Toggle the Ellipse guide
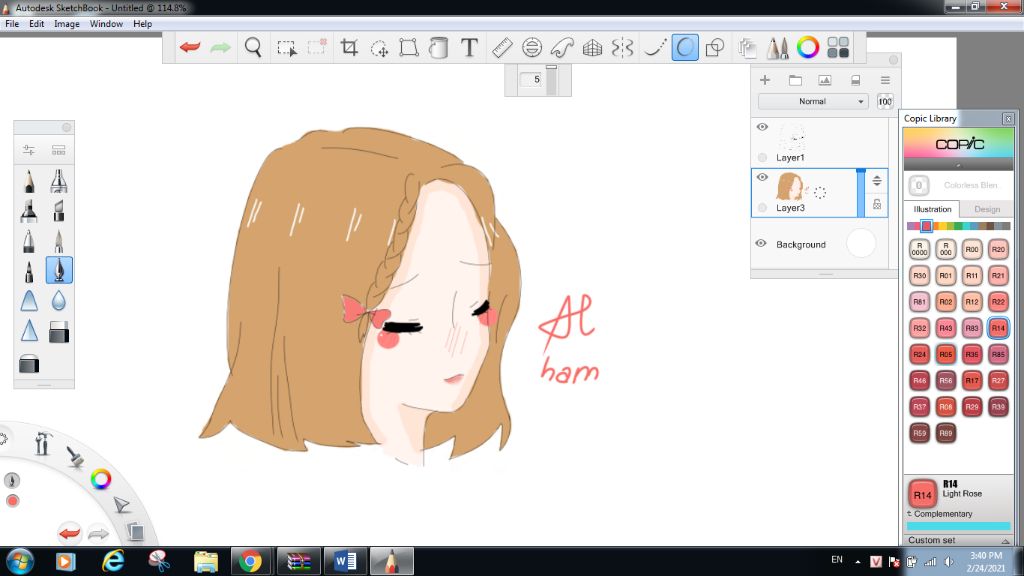1024x576 pixels. (x=532, y=47)
